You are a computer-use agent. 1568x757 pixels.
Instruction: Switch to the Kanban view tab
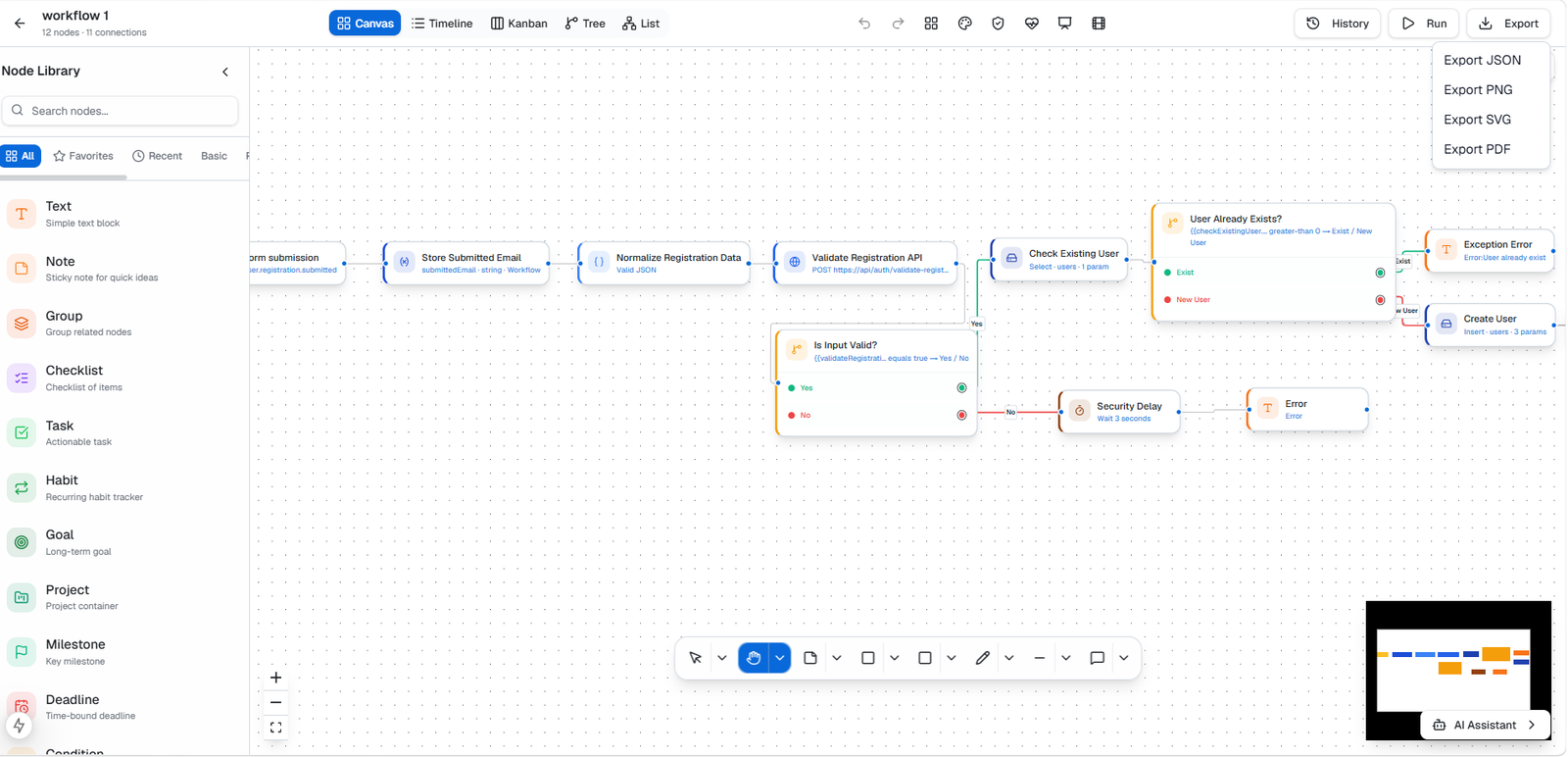pos(519,24)
